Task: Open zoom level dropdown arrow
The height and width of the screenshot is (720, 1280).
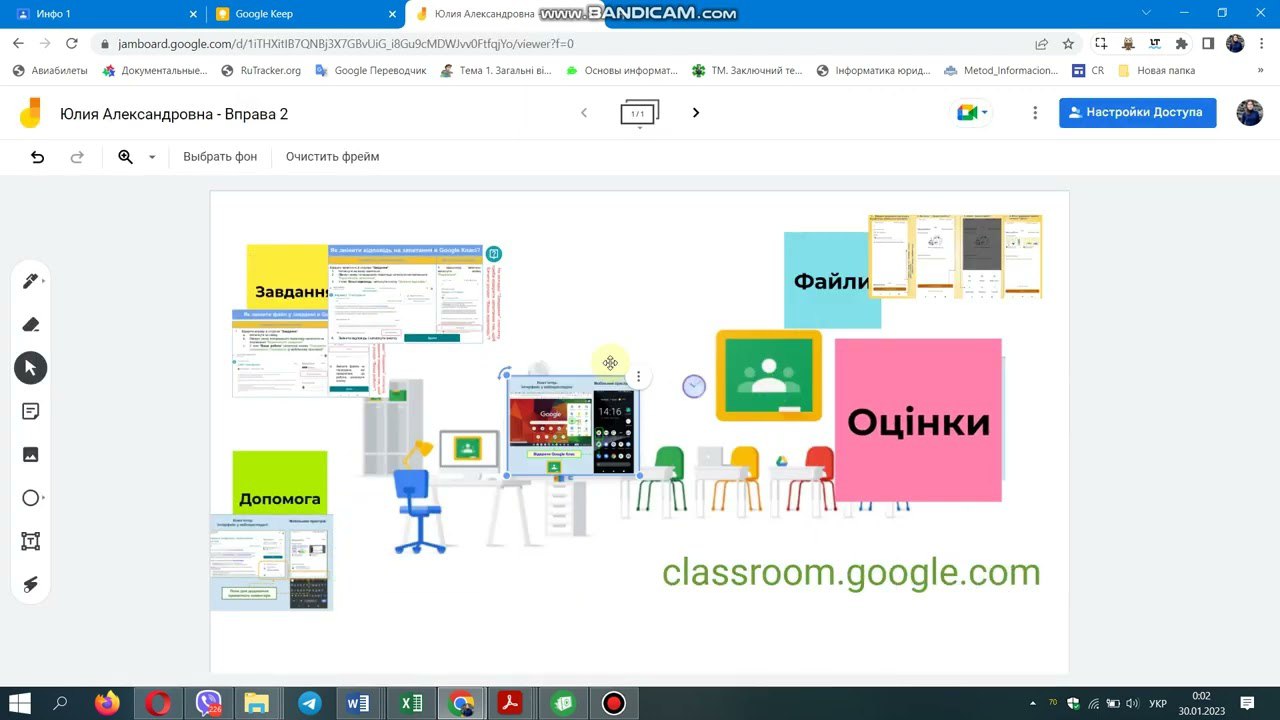Action: [152, 157]
